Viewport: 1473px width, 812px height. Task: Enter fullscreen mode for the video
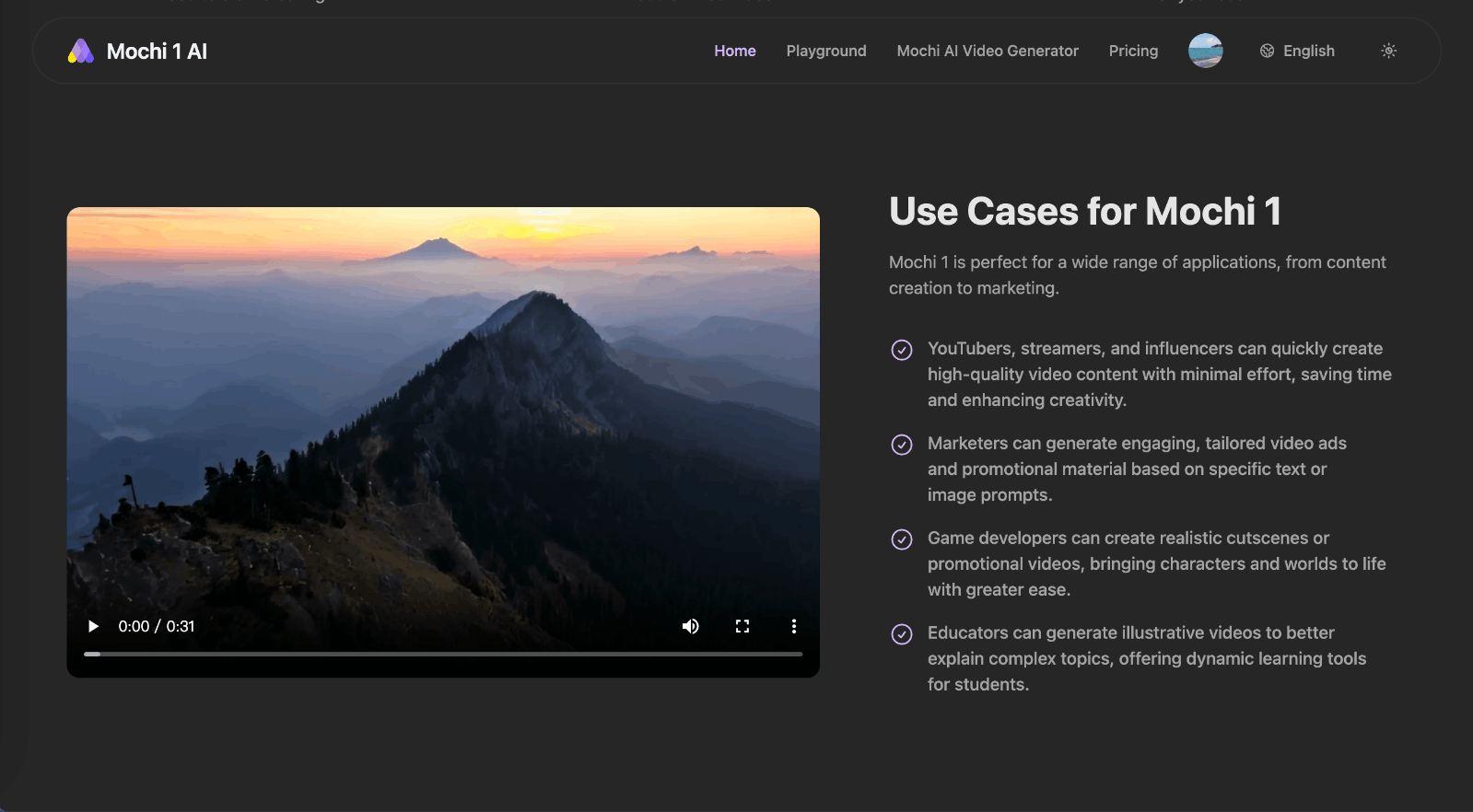click(742, 627)
